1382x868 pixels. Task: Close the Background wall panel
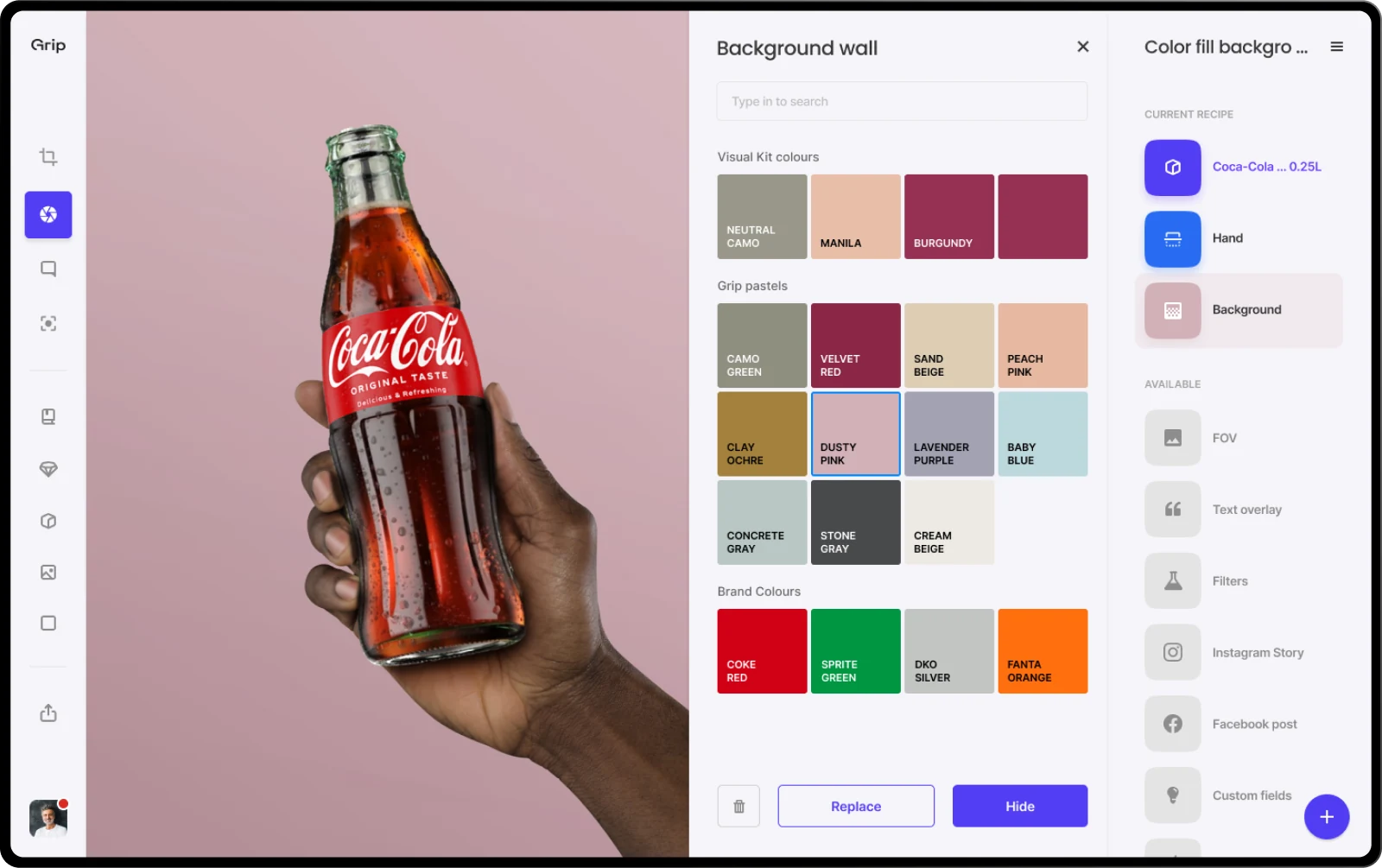tap(1083, 47)
